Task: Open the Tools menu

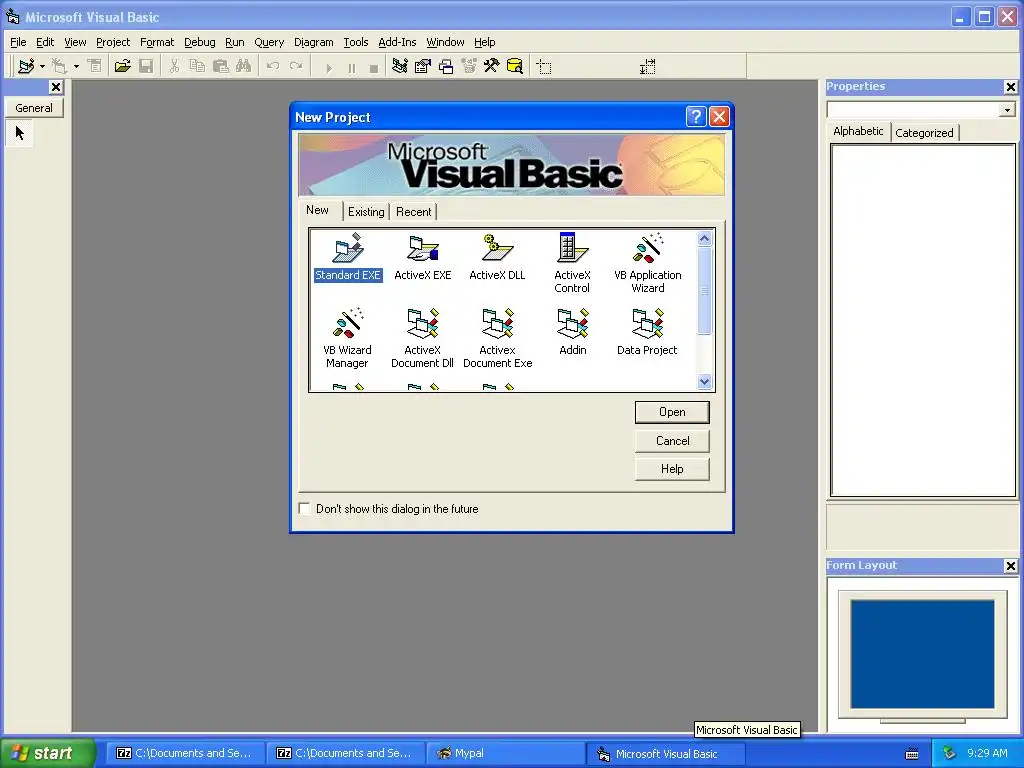Action: [x=356, y=42]
